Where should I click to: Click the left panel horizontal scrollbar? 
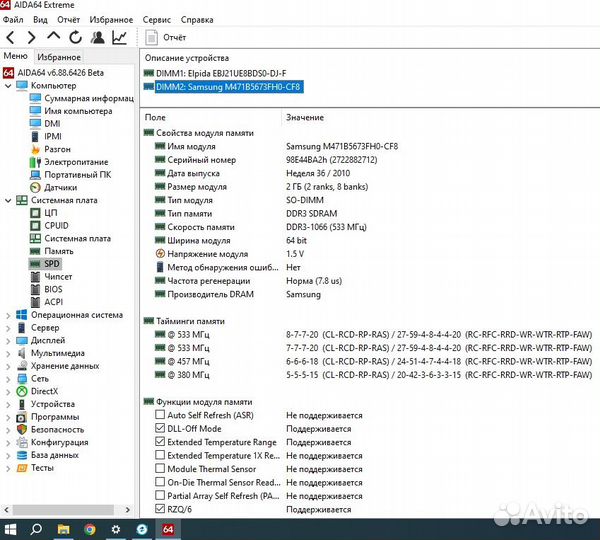point(60,509)
